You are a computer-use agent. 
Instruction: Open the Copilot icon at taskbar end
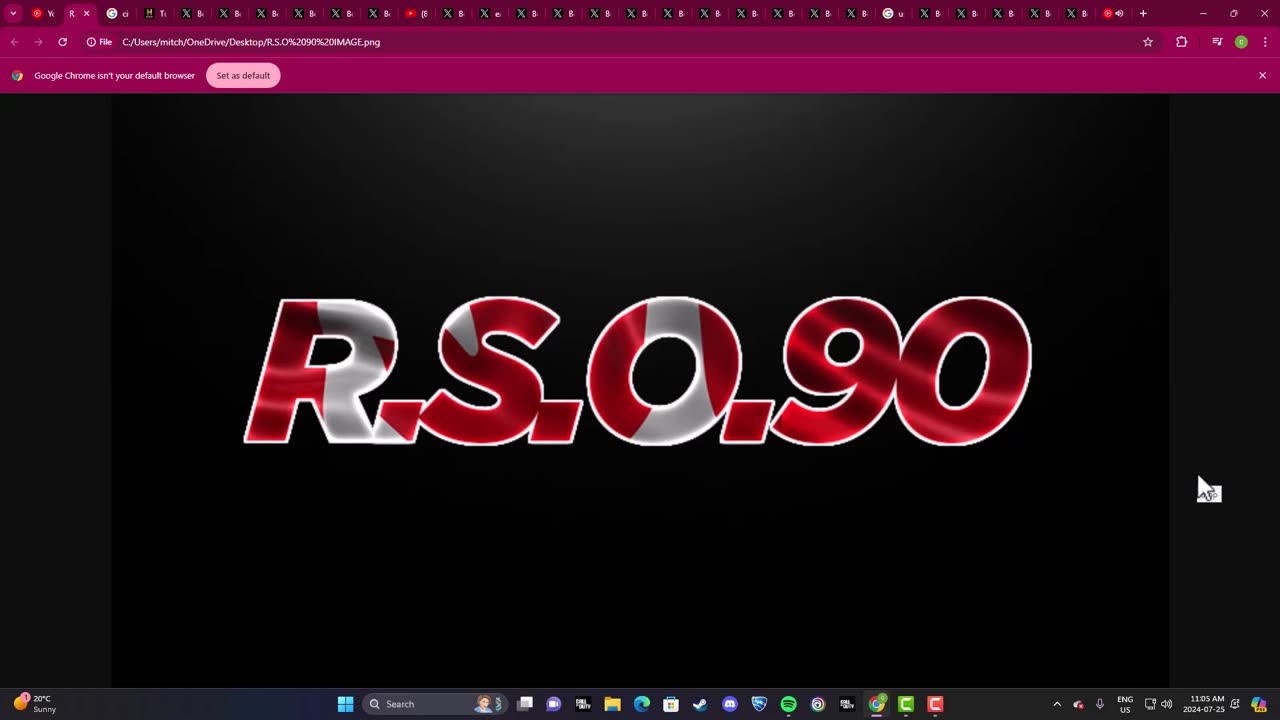point(1259,704)
